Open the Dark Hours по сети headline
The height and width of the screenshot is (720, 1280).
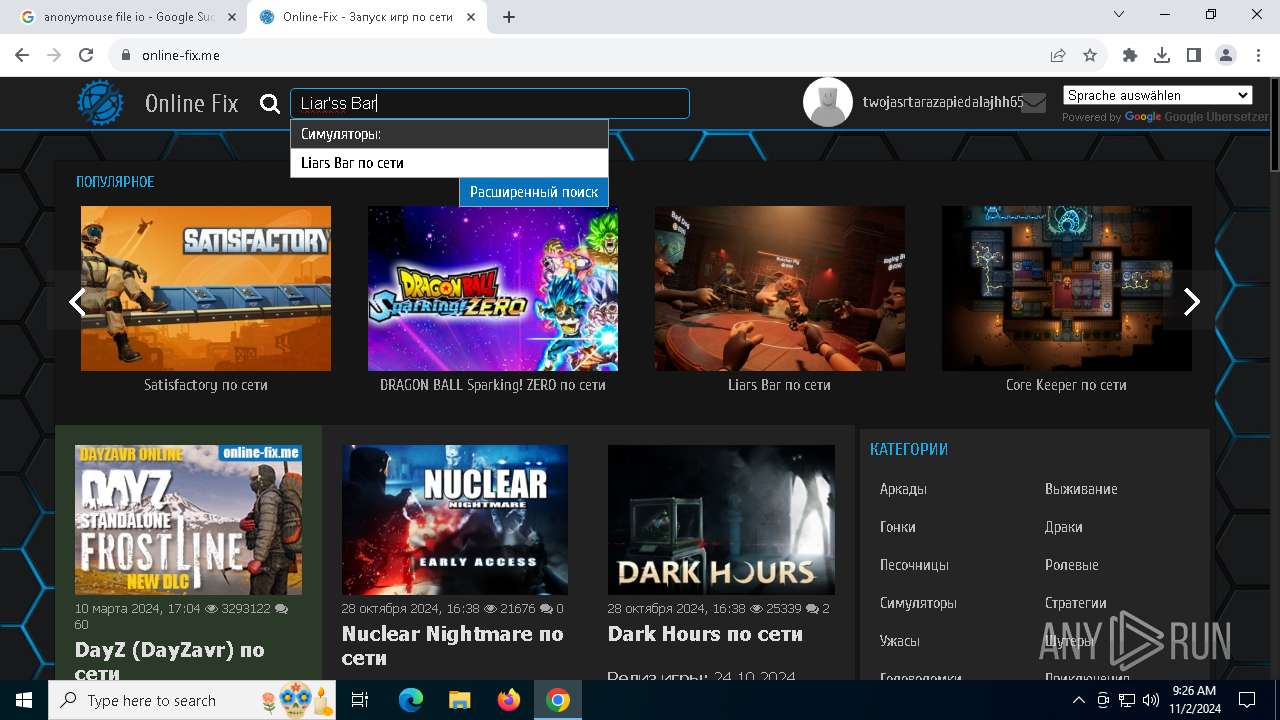[705, 634]
